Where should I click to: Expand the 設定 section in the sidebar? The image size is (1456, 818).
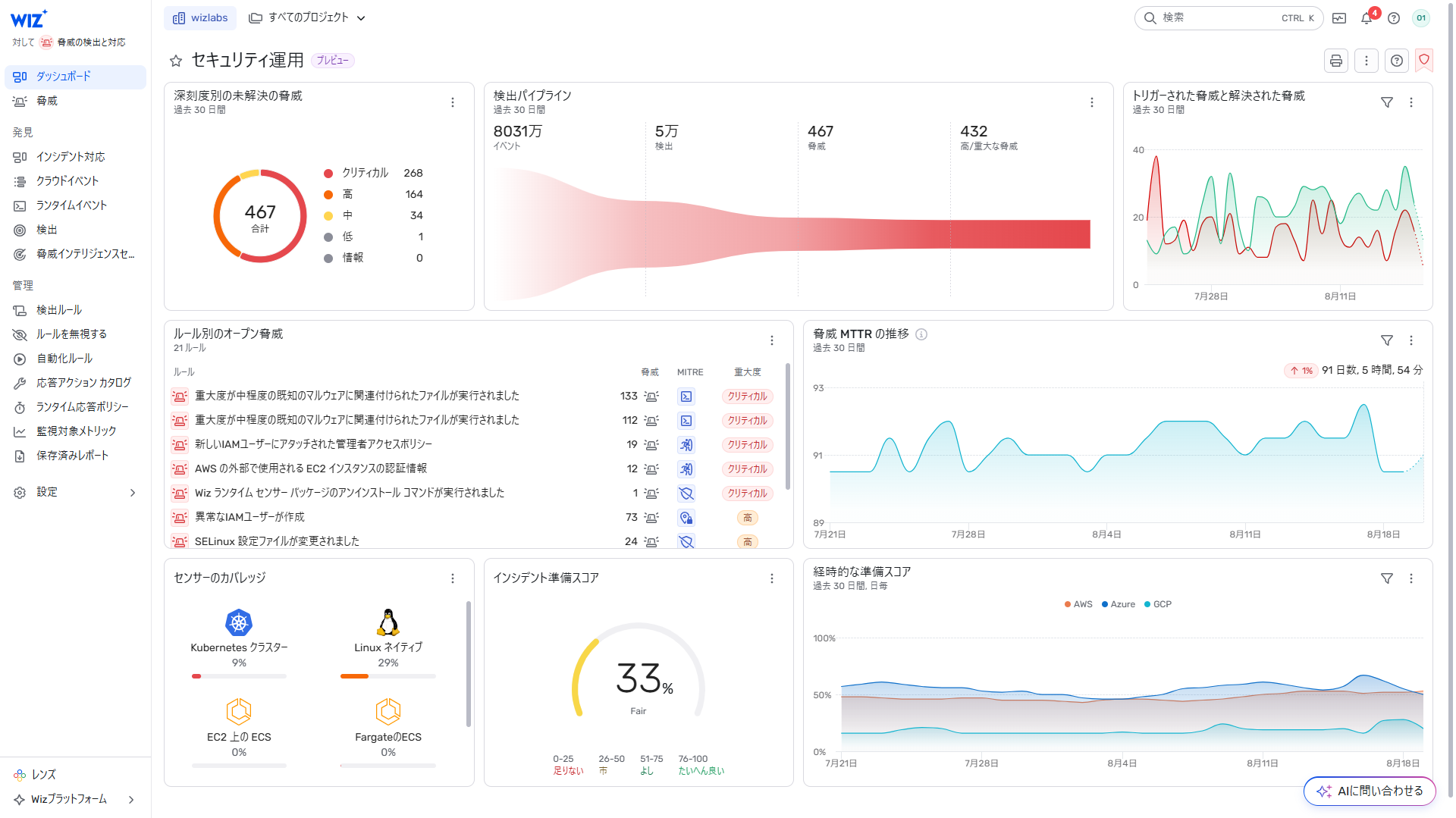click(47, 491)
